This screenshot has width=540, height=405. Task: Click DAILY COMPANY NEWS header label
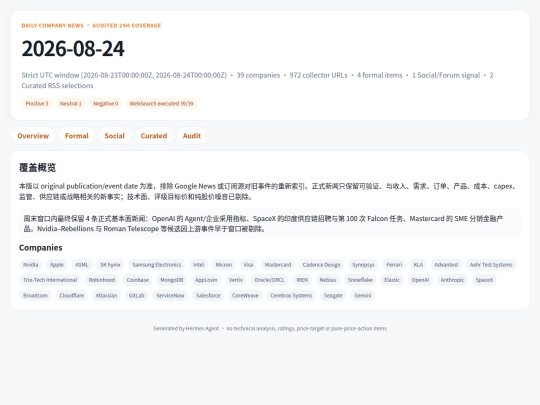coord(52,25)
